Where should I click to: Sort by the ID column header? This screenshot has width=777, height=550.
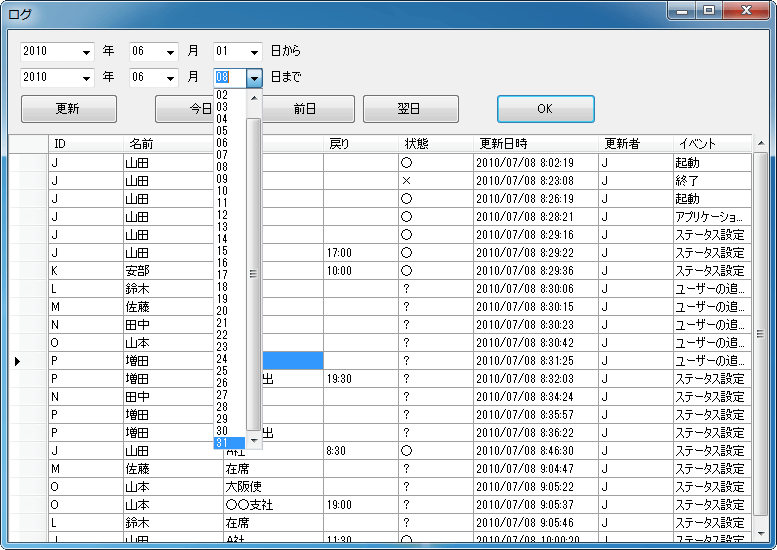tap(86, 144)
